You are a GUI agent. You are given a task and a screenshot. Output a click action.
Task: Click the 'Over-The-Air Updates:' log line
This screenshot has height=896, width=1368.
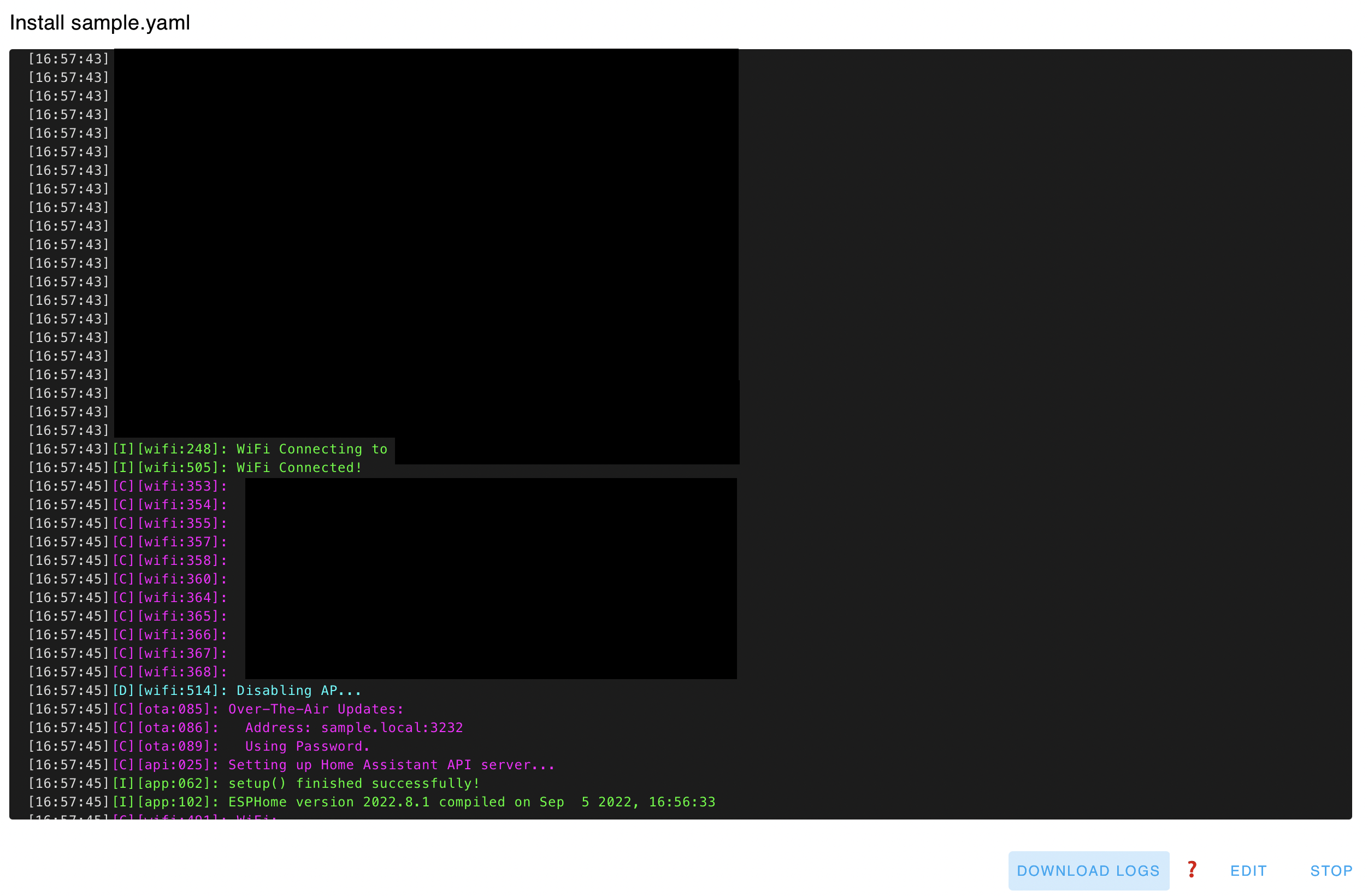point(316,709)
